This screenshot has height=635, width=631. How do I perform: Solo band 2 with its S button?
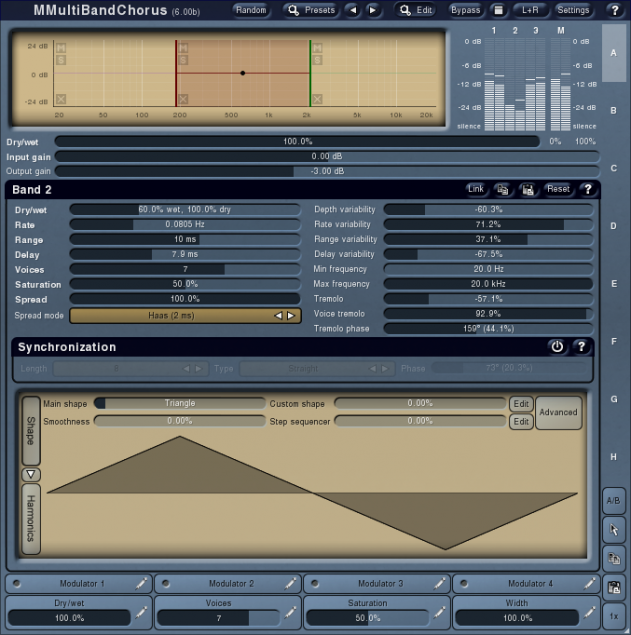pos(183,60)
